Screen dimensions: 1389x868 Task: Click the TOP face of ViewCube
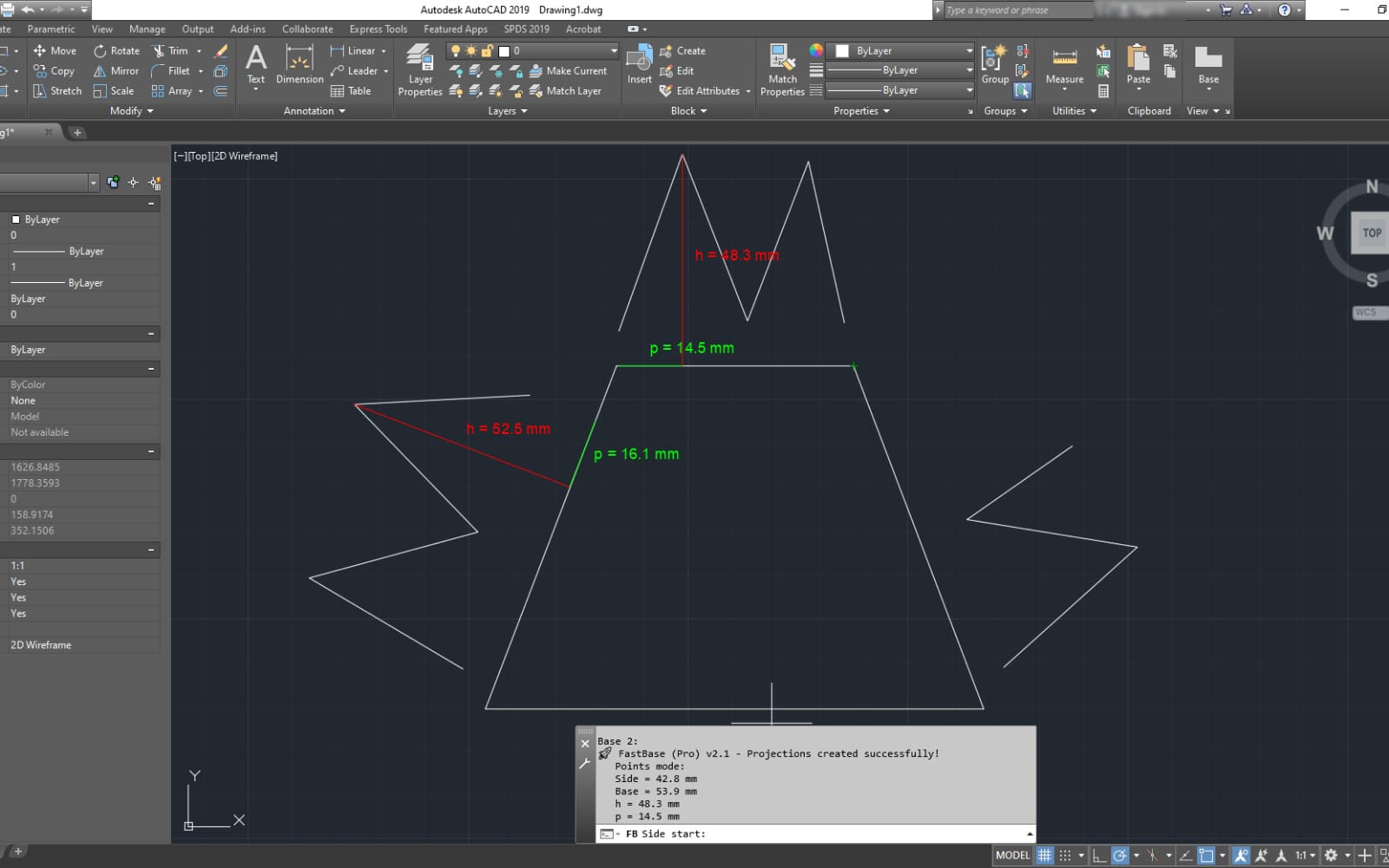1372,233
